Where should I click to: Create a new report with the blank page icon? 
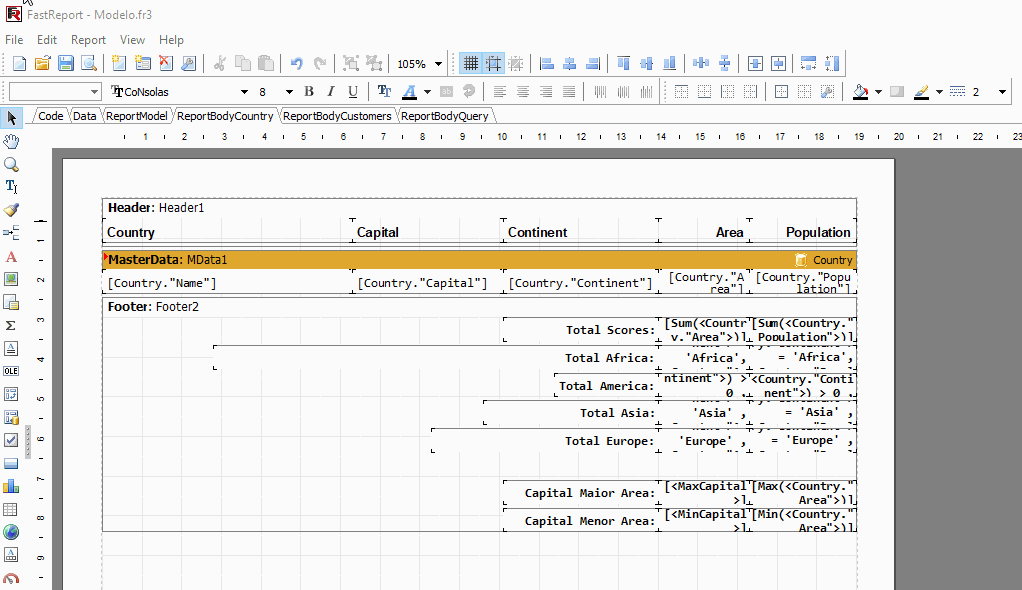(20, 63)
